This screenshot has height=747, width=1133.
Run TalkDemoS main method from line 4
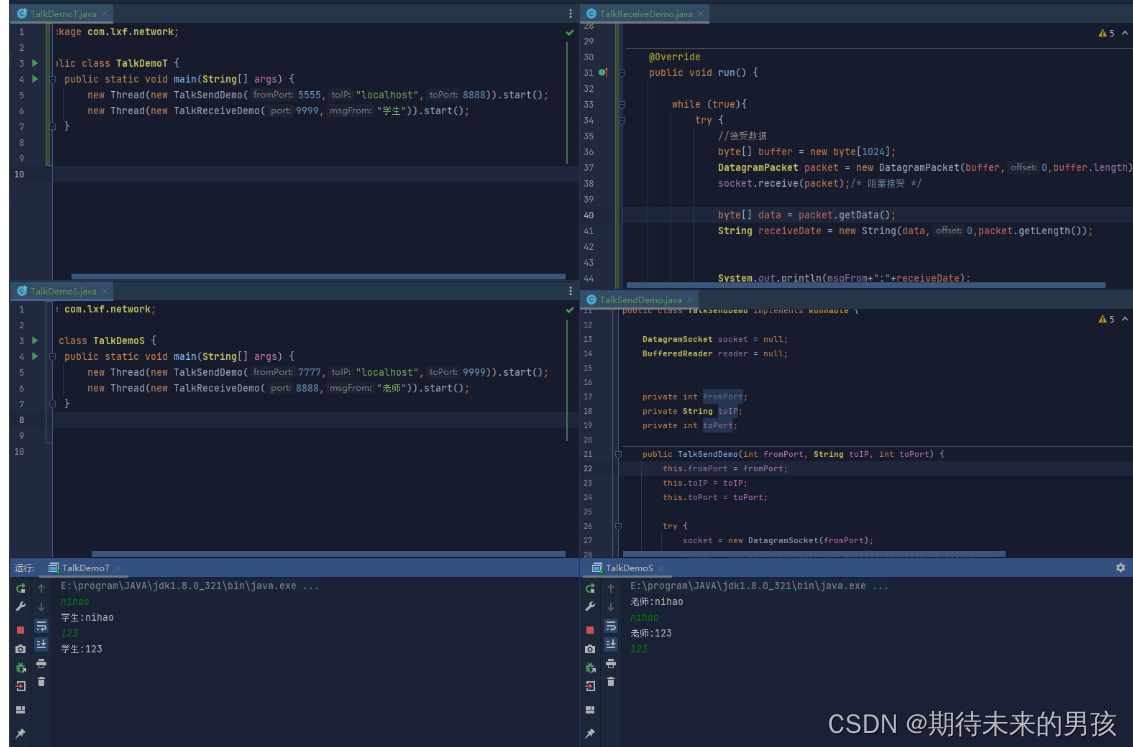point(35,357)
